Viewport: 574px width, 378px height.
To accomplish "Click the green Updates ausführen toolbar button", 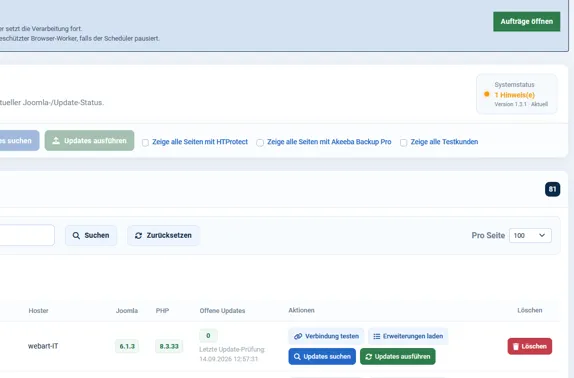I will [x=89, y=141].
